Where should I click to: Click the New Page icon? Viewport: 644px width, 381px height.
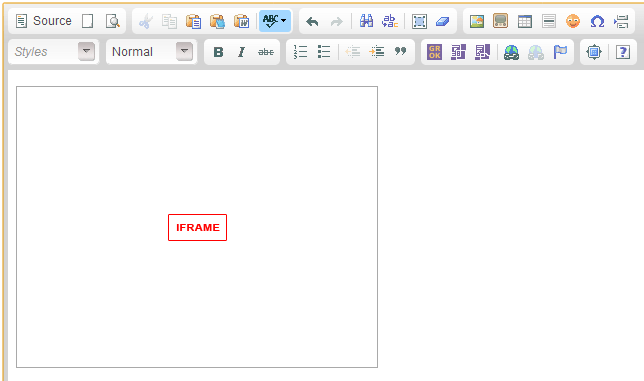[87, 21]
